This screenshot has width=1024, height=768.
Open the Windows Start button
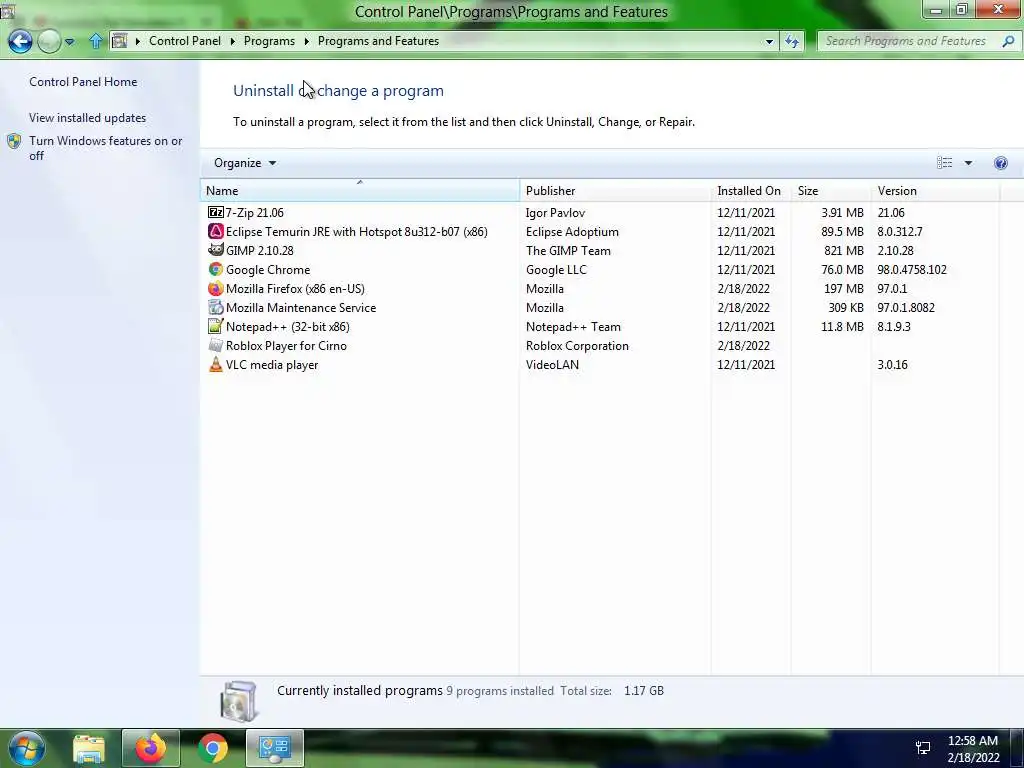(27, 748)
